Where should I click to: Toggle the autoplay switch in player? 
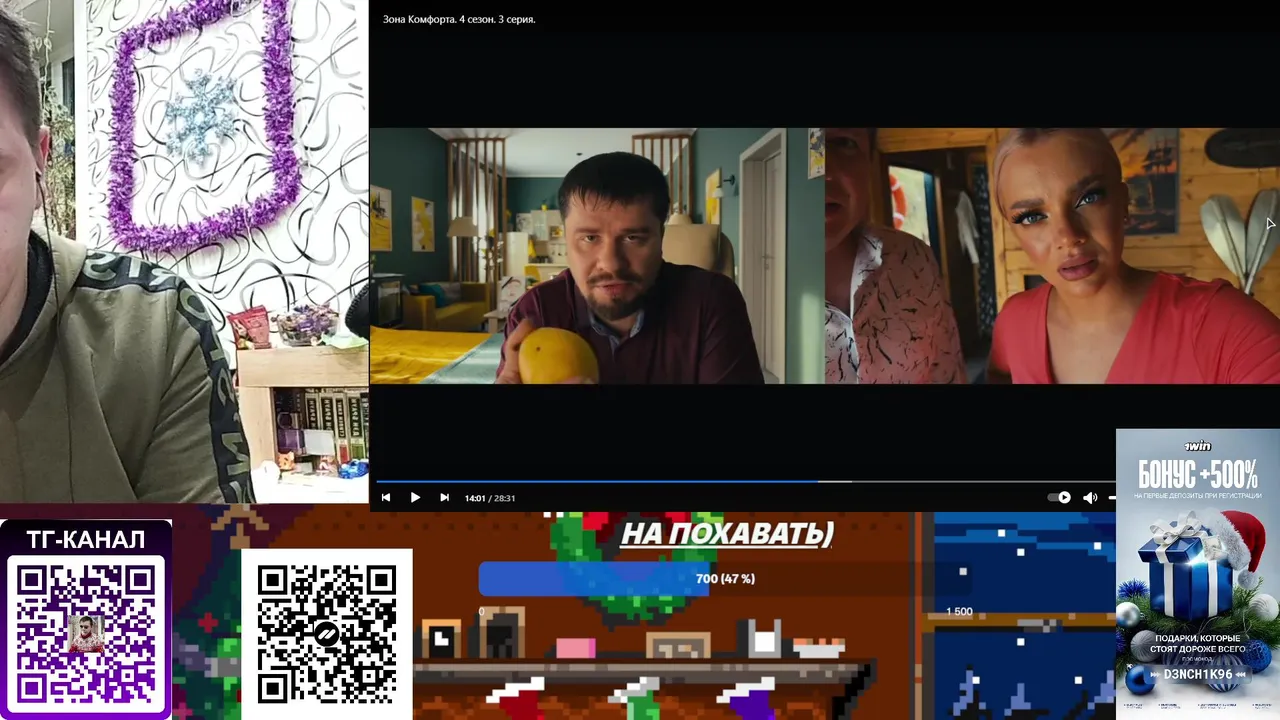1059,498
